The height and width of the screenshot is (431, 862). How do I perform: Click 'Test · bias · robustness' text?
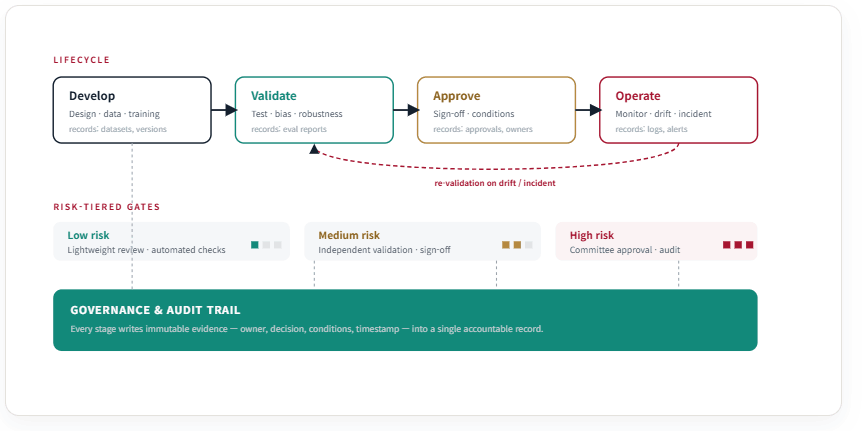point(297,114)
